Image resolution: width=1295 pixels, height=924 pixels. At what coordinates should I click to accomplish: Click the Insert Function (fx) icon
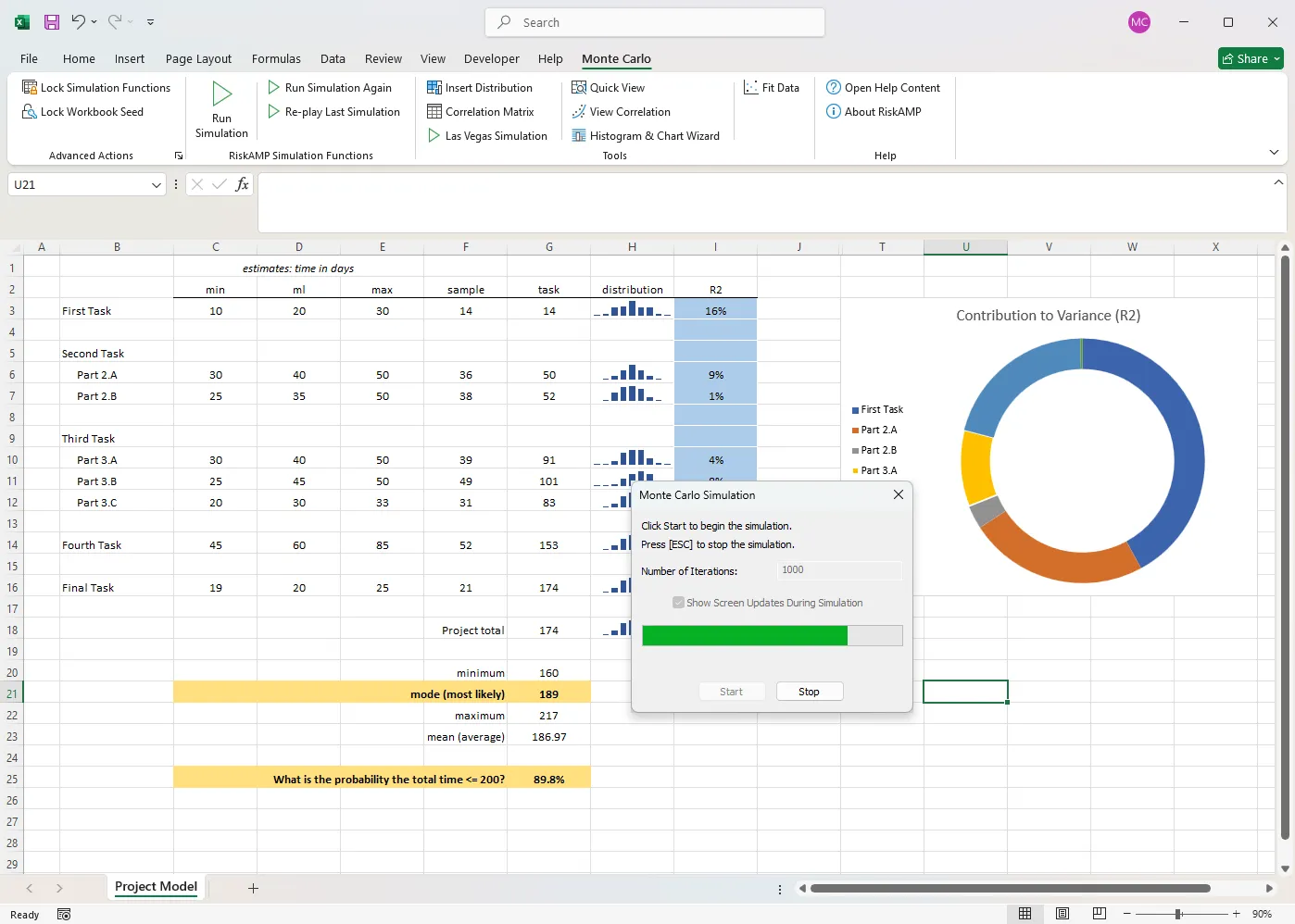(x=242, y=184)
